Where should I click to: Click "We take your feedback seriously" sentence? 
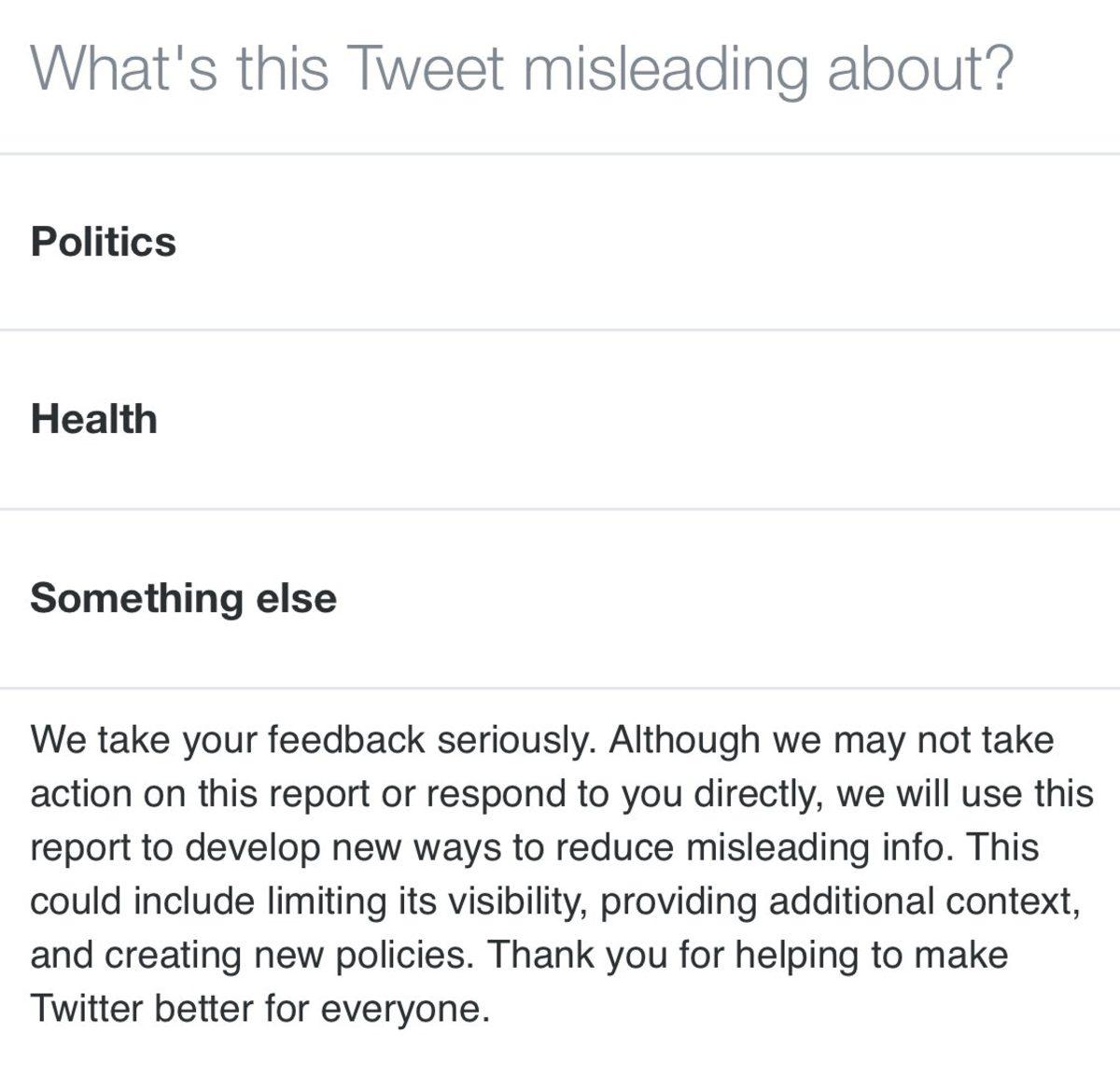point(312,740)
